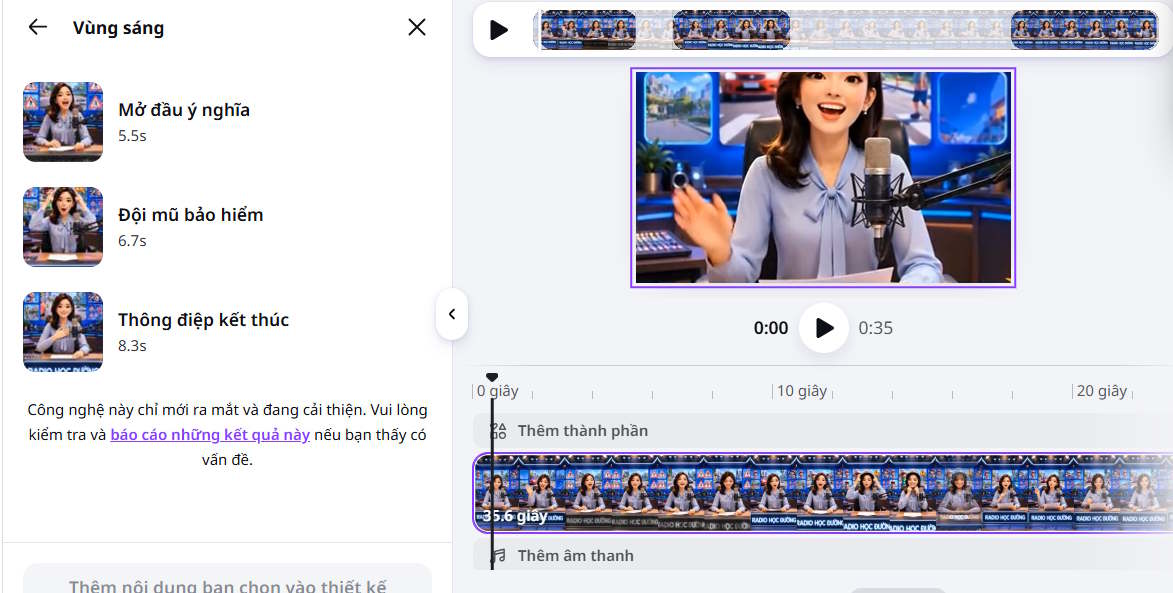
Task: Click the '10 giây' ruler mark
Action: coord(801,391)
